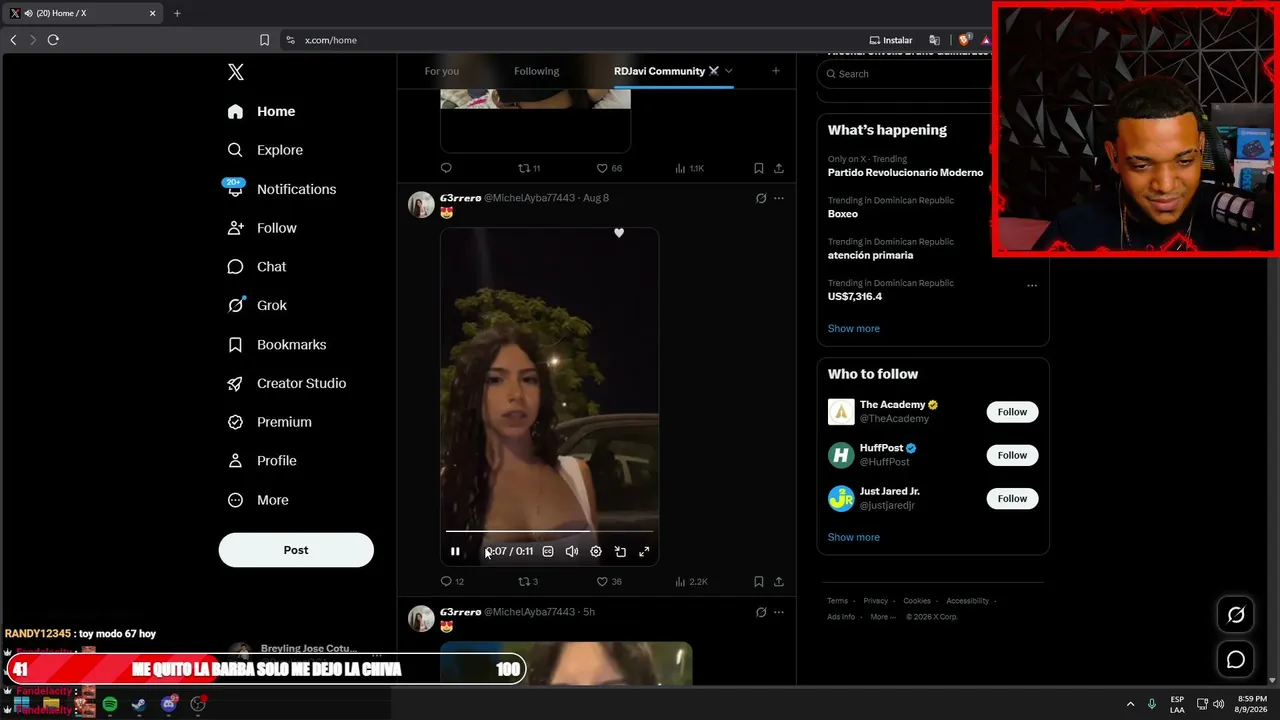Click the x.com/home address bar
The image size is (1280, 720).
(331, 40)
